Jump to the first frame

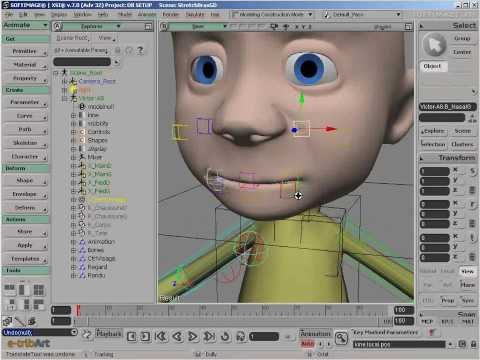tap(161, 337)
